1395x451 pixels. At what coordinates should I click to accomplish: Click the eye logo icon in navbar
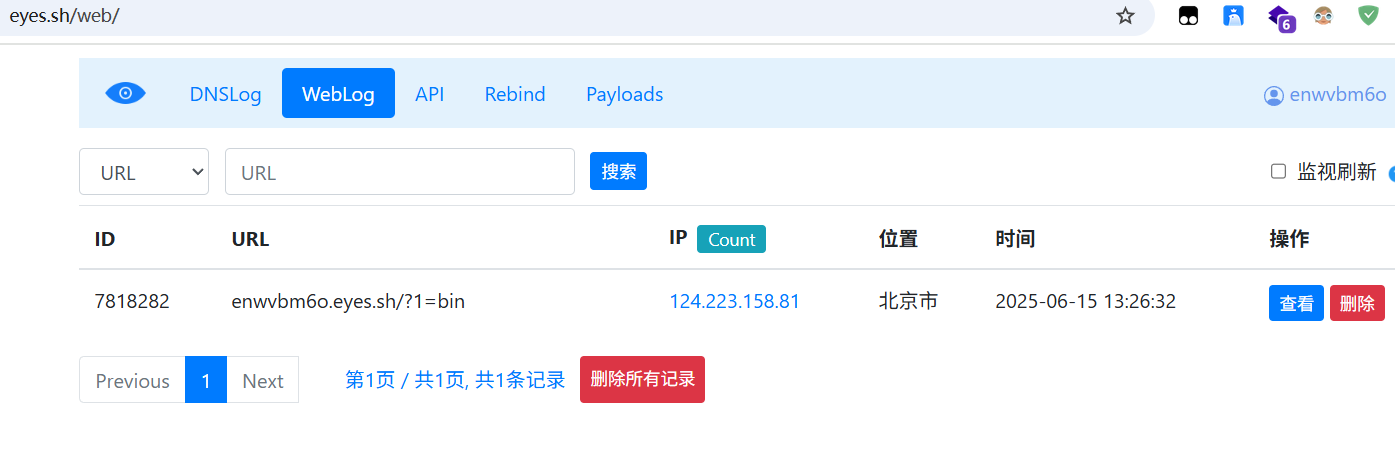click(x=126, y=93)
